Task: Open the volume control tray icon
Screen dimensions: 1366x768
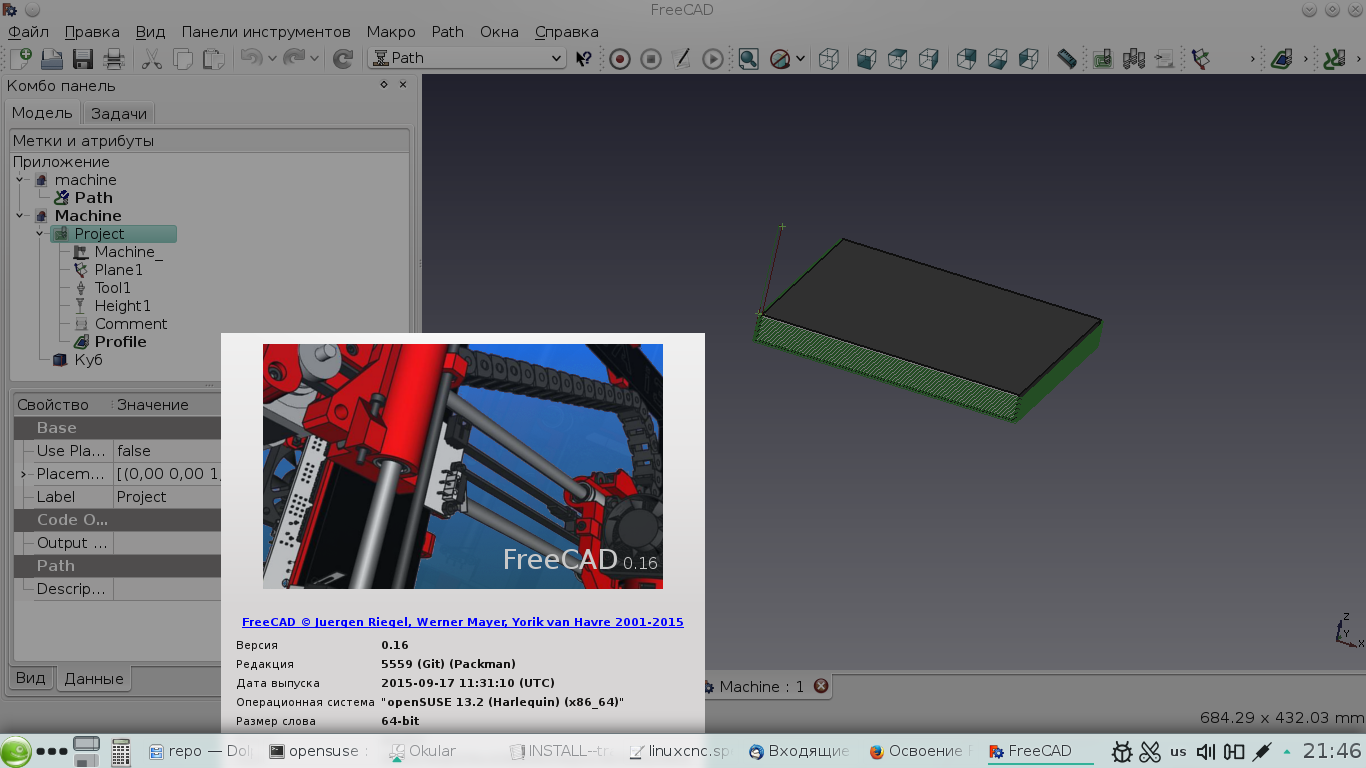Action: [1206, 751]
